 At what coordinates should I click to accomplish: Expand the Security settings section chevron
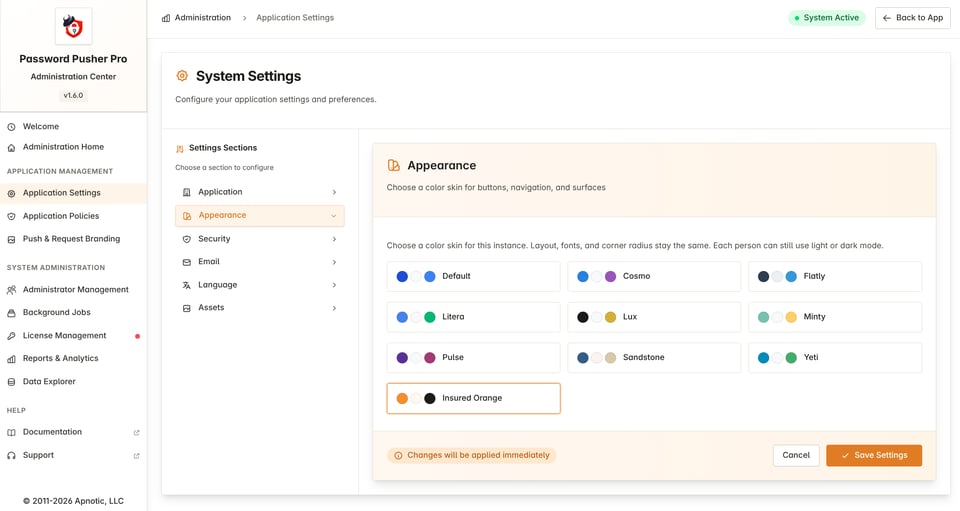pos(334,239)
